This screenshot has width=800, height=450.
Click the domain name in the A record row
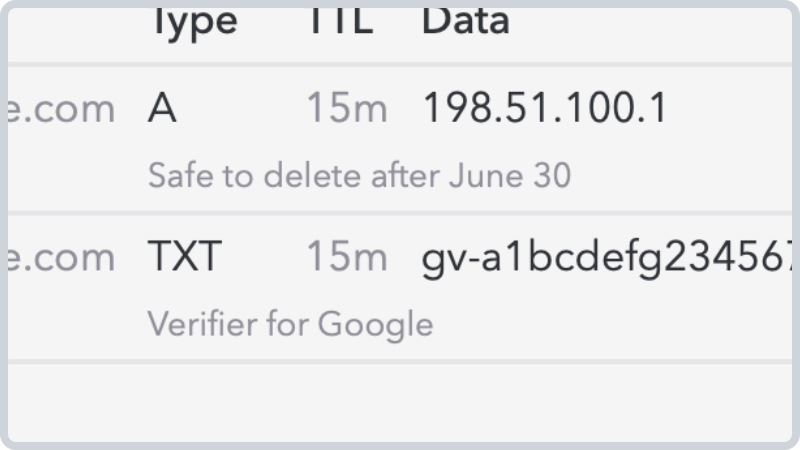click(61, 109)
